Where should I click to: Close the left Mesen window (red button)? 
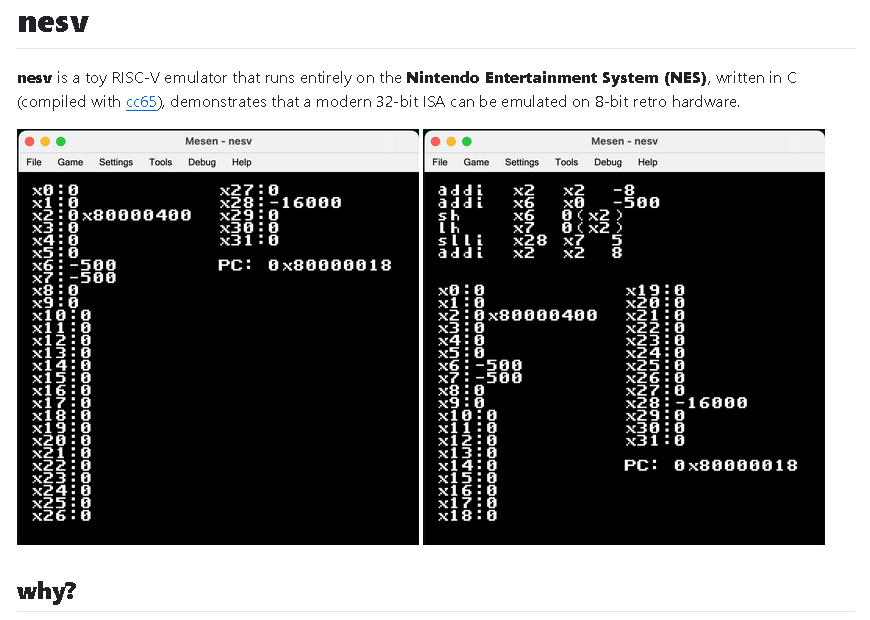pyautogui.click(x=30, y=142)
